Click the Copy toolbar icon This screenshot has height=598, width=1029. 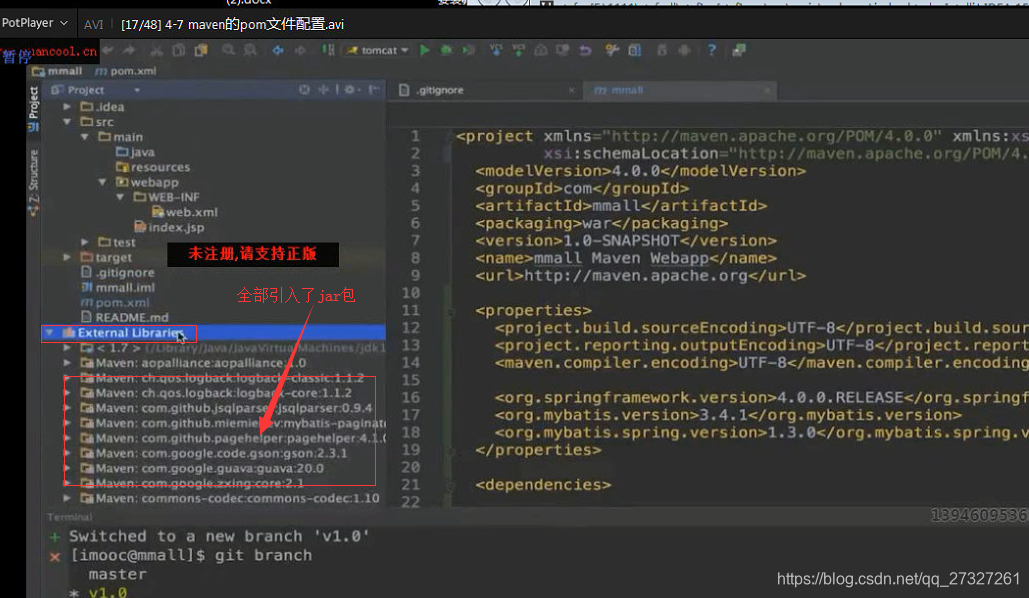click(x=178, y=51)
